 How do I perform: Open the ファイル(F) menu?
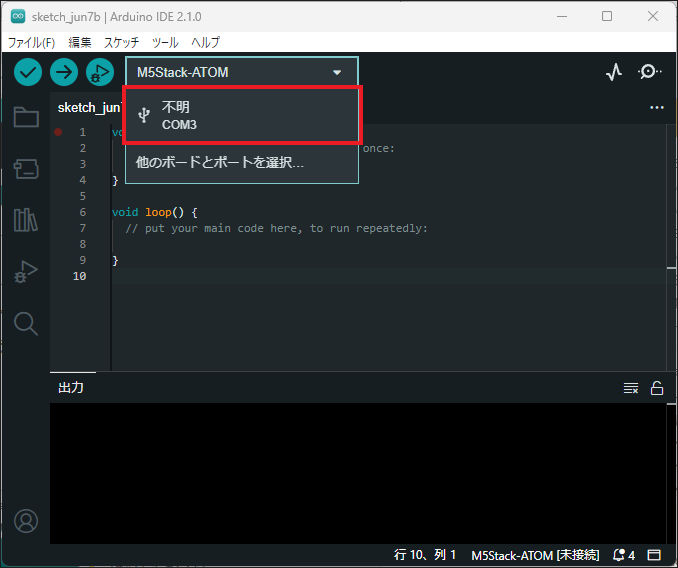tap(31, 42)
